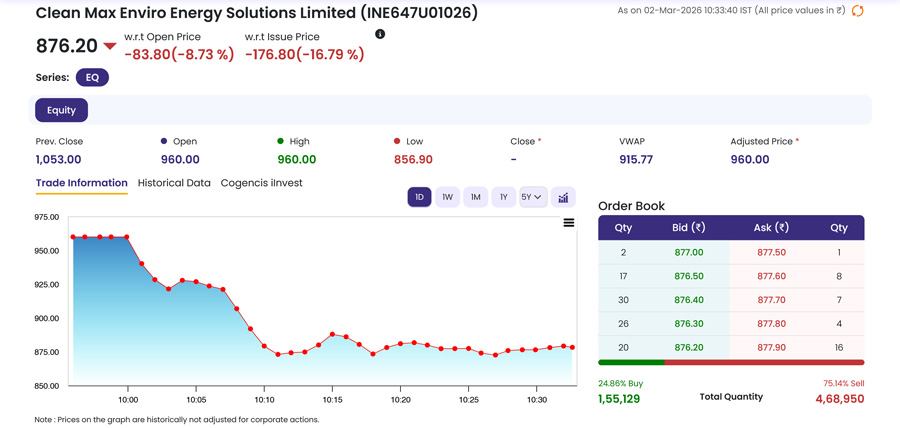Open the info icon beside issue price
Viewport: 900px width, 428px height.
click(x=380, y=34)
